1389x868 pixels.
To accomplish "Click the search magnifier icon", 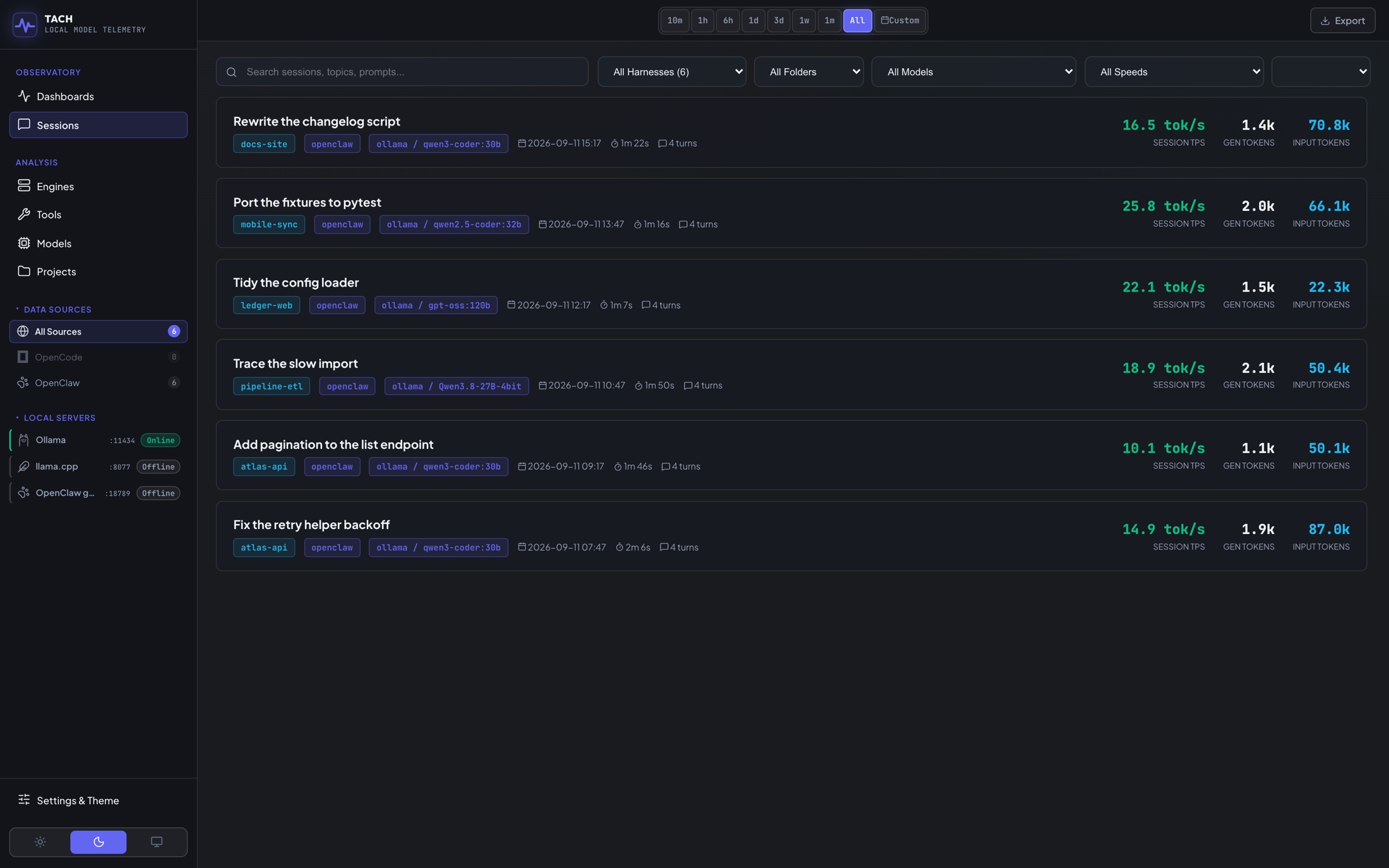I will pos(232,72).
